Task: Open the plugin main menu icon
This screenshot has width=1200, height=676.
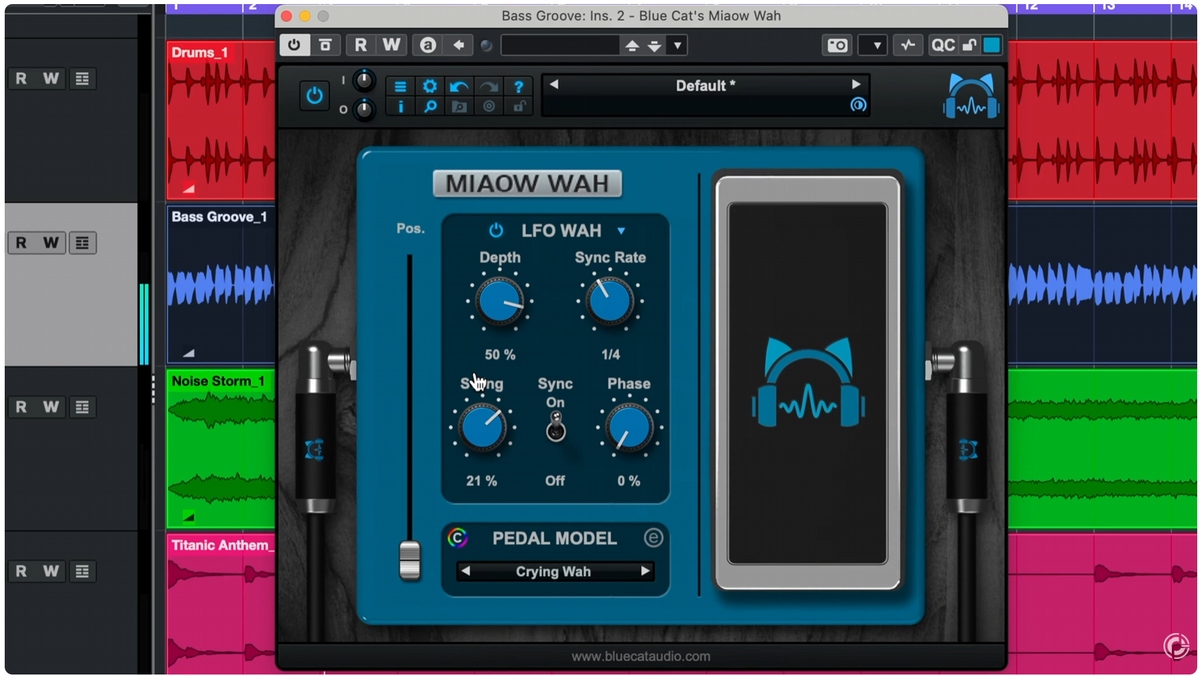Action: pyautogui.click(x=400, y=87)
